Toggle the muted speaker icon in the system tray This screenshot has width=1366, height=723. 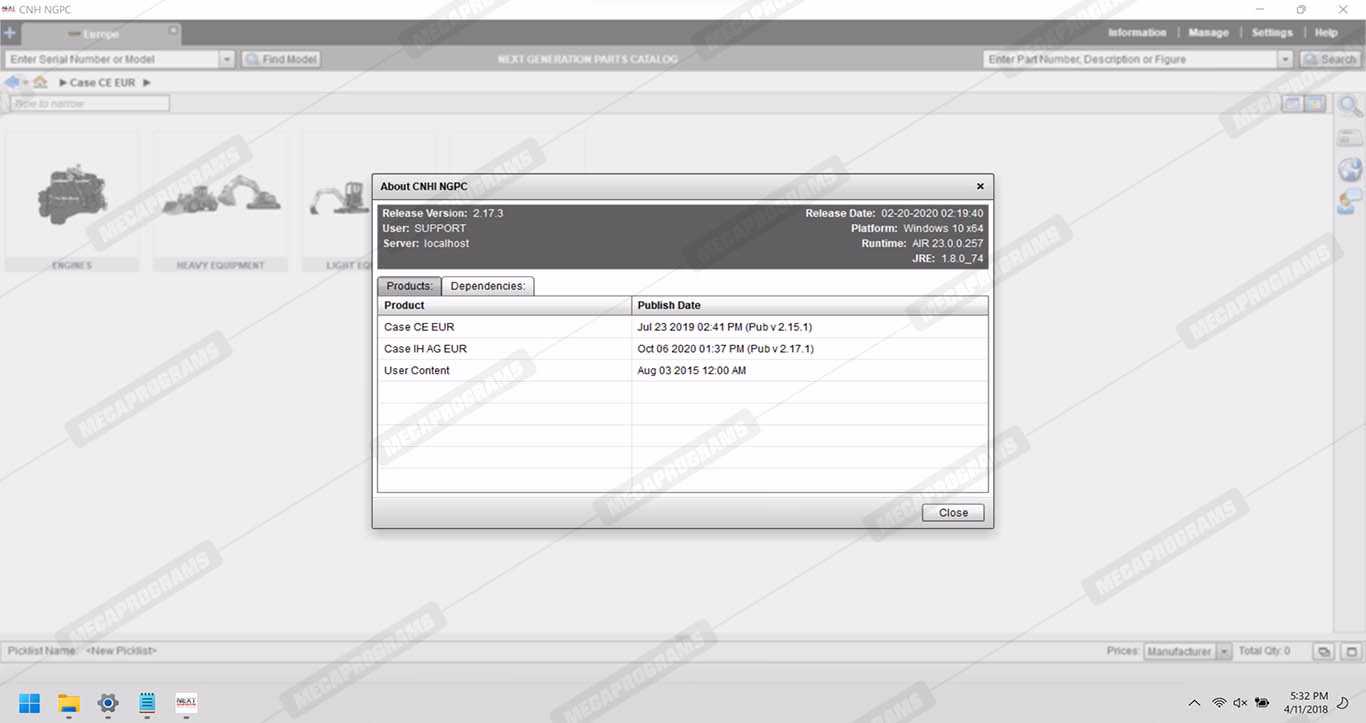coord(1241,703)
